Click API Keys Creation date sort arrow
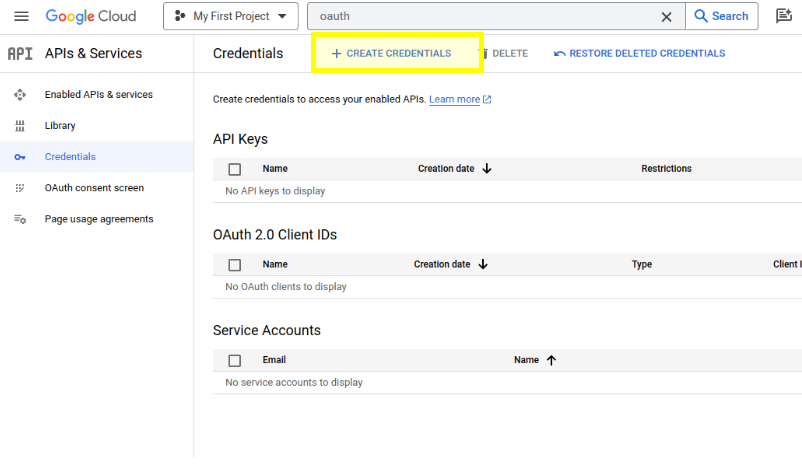This screenshot has width=802, height=475. 487,169
